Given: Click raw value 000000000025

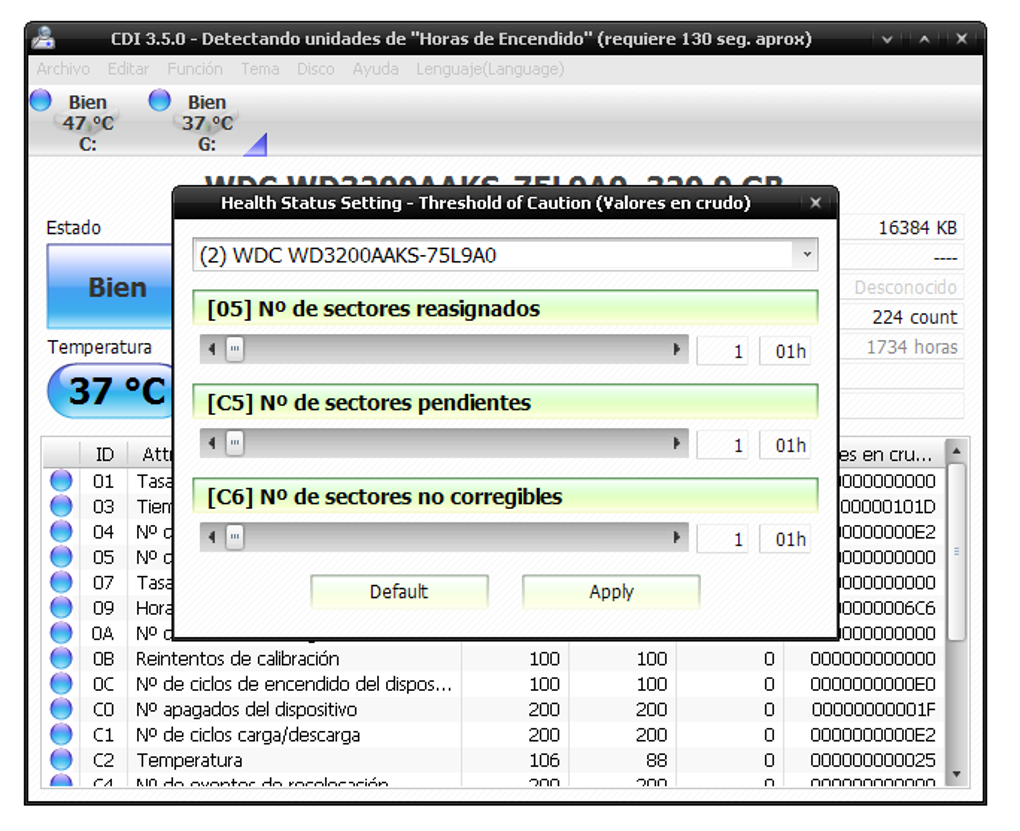Looking at the screenshot, I should point(874,760).
